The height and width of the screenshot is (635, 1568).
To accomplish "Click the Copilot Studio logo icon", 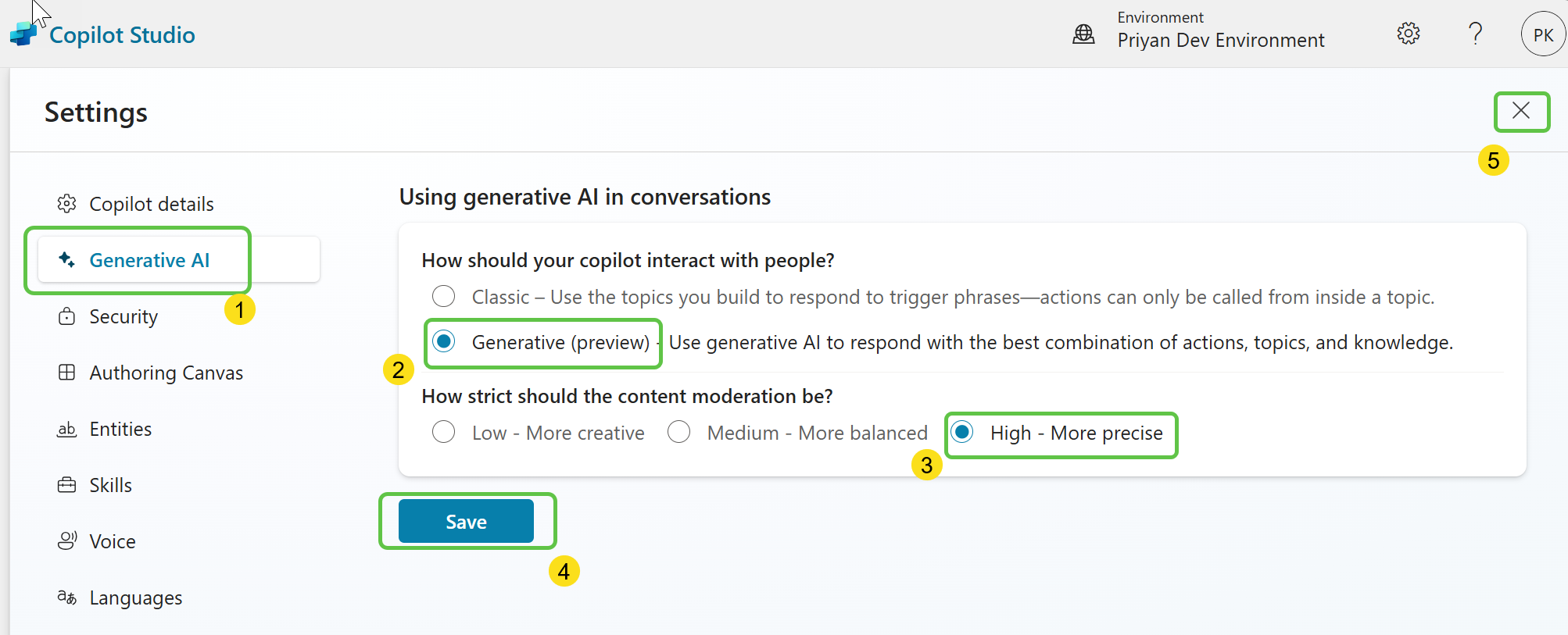I will (x=23, y=34).
